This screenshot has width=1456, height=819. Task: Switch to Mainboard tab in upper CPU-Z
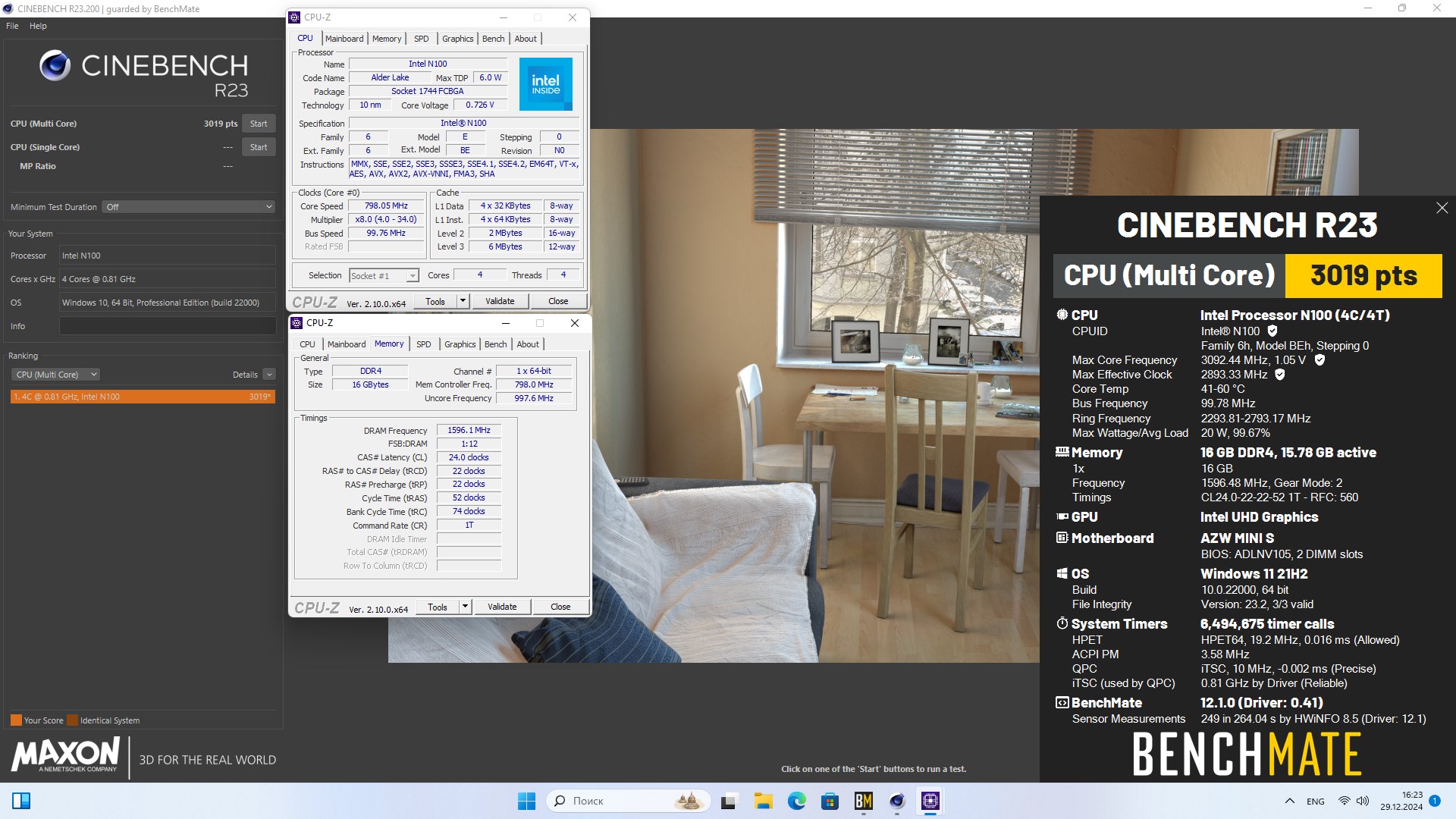point(344,39)
